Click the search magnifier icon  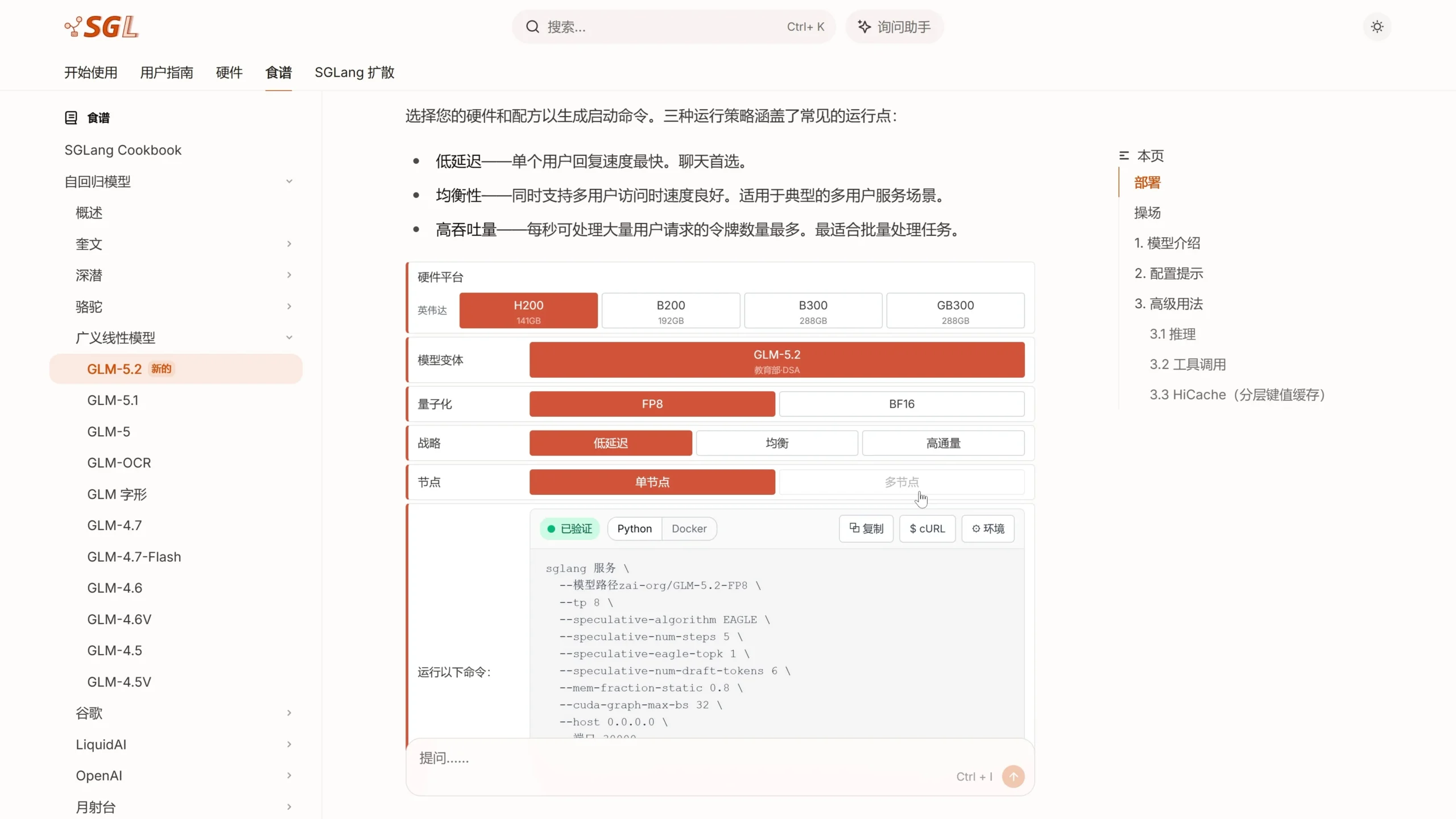(532, 27)
